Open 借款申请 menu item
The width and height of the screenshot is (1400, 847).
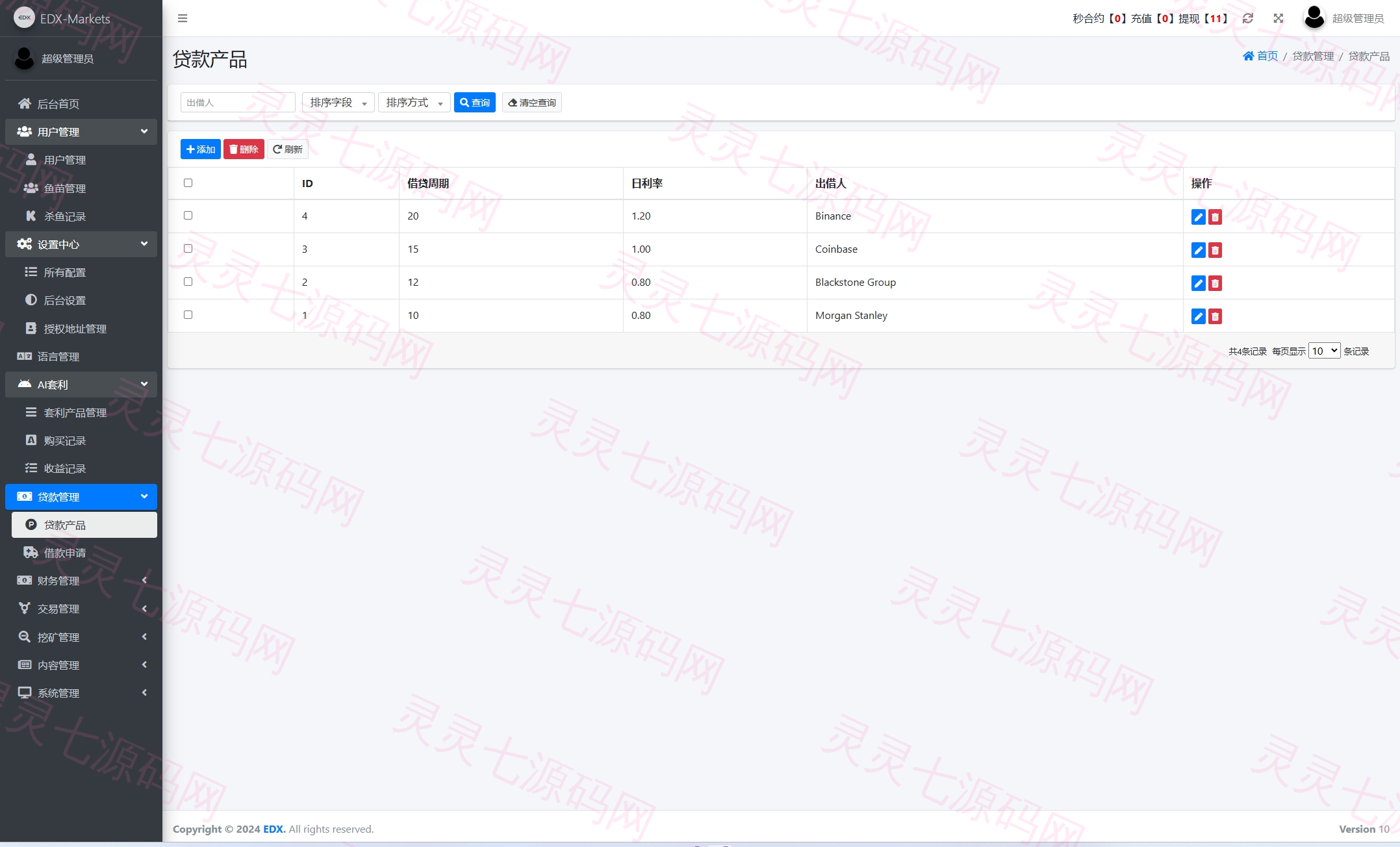pyautogui.click(x=81, y=553)
